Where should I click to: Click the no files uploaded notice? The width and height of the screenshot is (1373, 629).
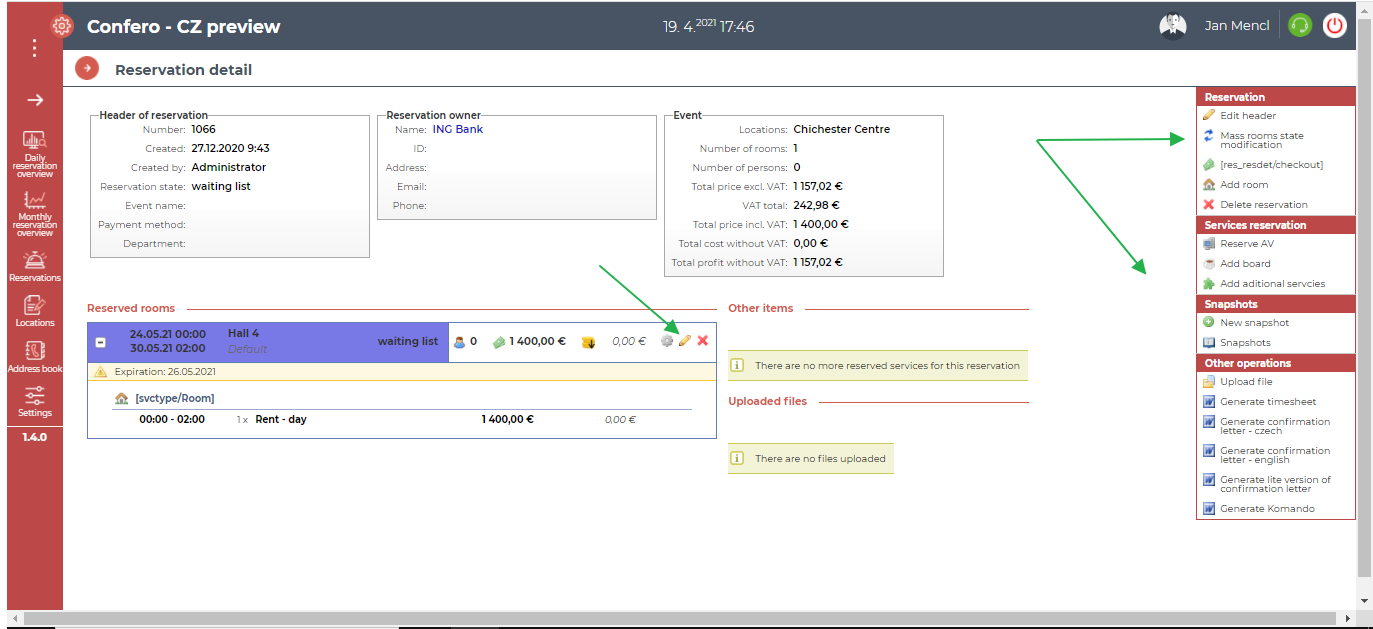point(811,458)
